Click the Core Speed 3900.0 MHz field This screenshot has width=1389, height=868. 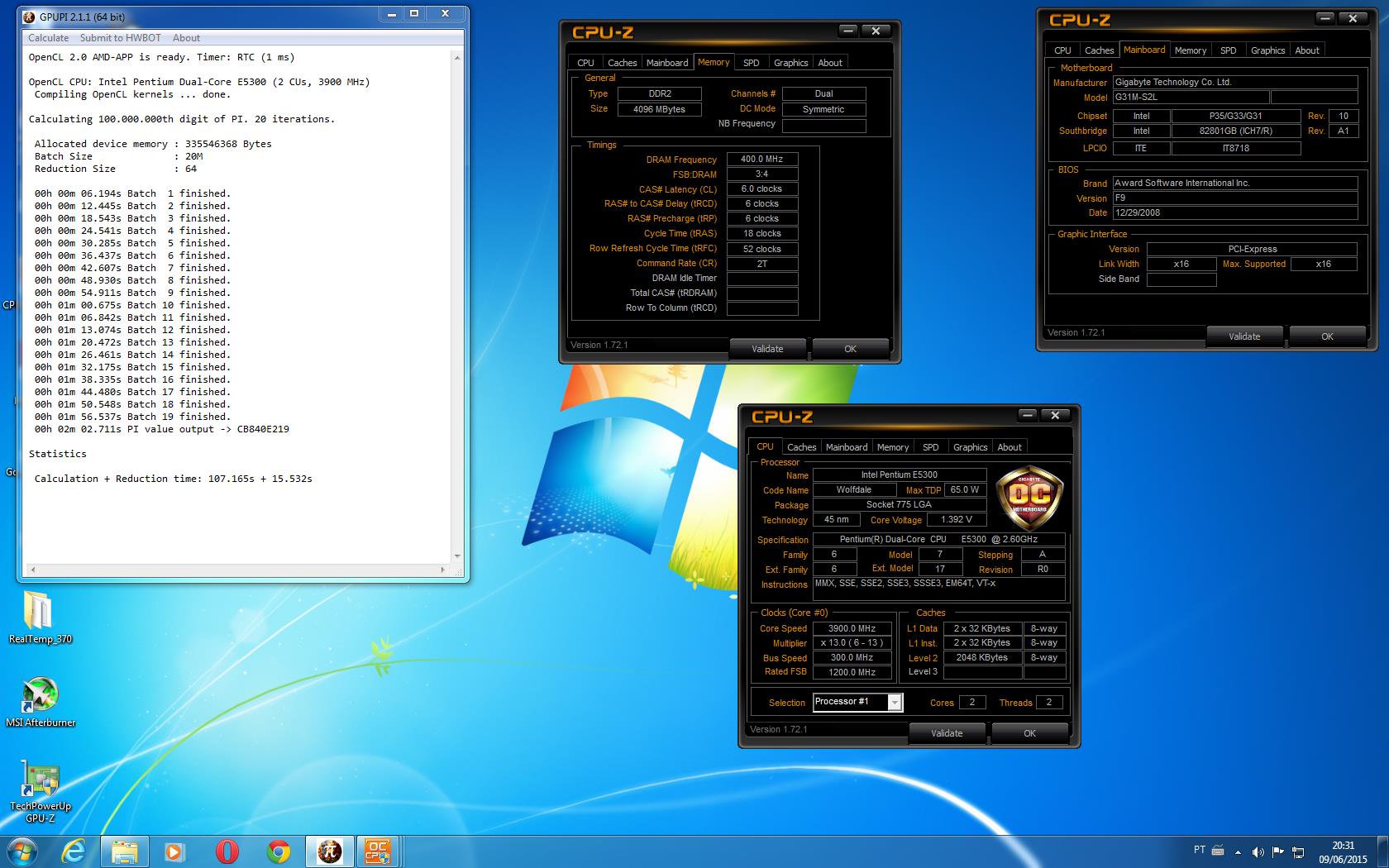pyautogui.click(x=852, y=628)
